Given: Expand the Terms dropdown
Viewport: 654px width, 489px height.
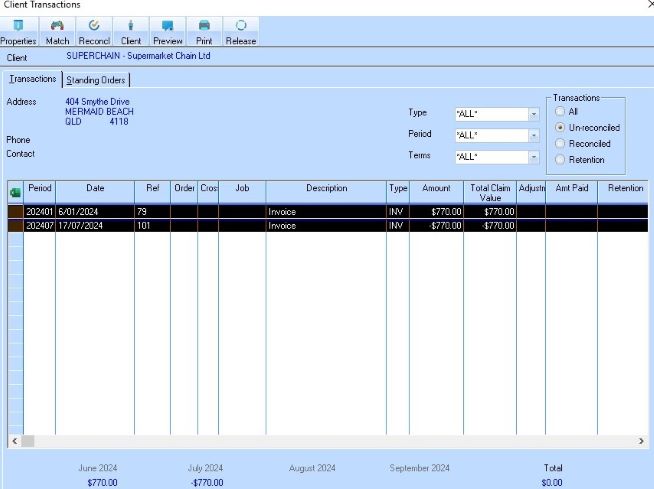Looking at the screenshot, I should click(533, 157).
